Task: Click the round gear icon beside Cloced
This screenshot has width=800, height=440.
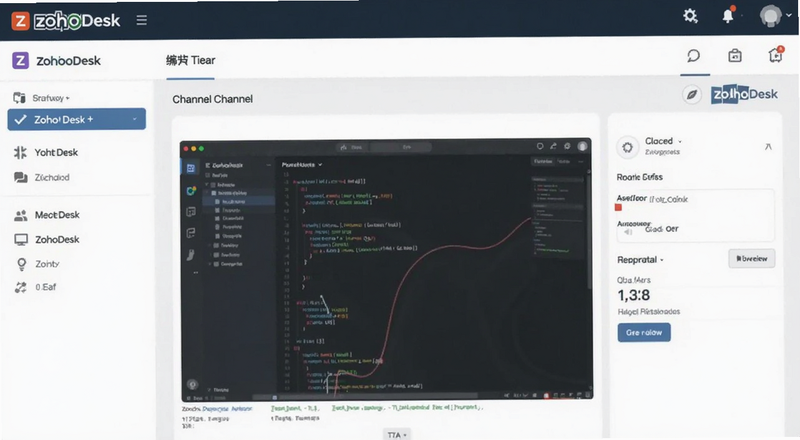Action: [628, 148]
